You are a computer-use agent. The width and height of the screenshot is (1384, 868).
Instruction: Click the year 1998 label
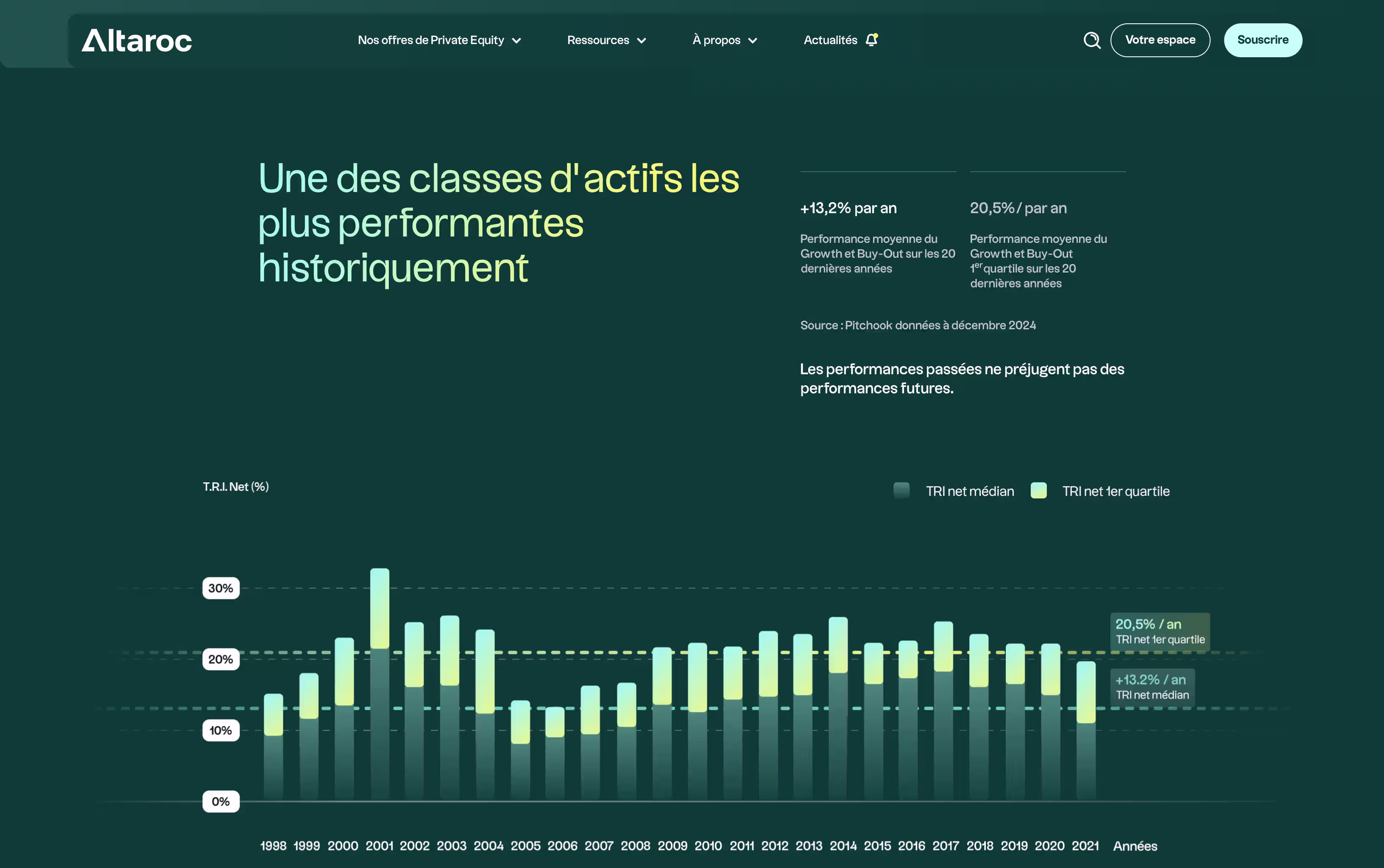coord(273,845)
